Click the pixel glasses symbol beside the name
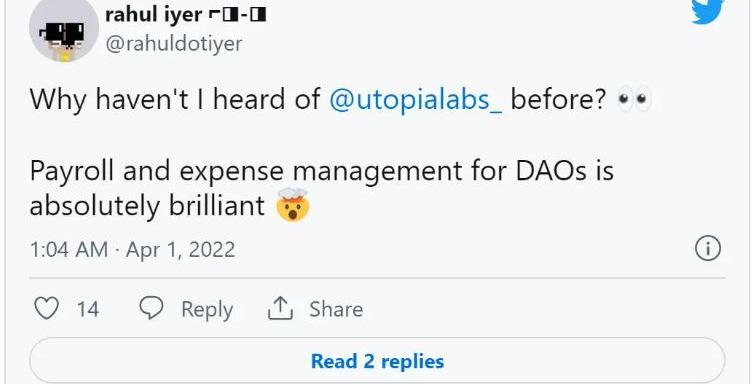 click(x=237, y=15)
